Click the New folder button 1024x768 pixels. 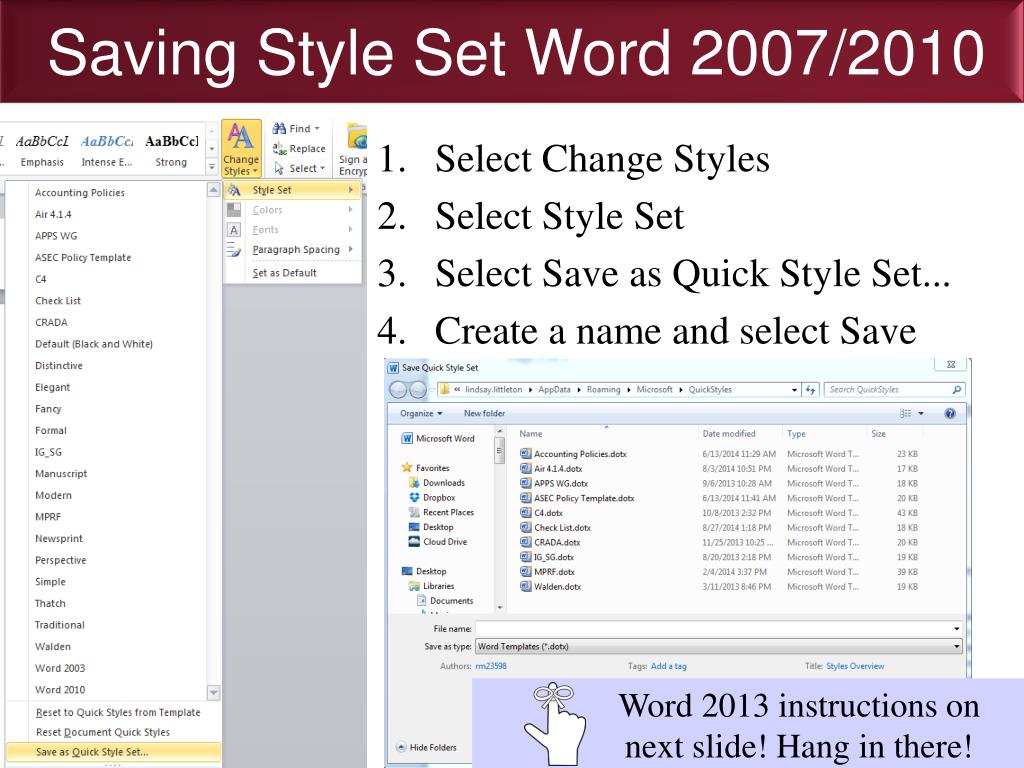tap(485, 413)
